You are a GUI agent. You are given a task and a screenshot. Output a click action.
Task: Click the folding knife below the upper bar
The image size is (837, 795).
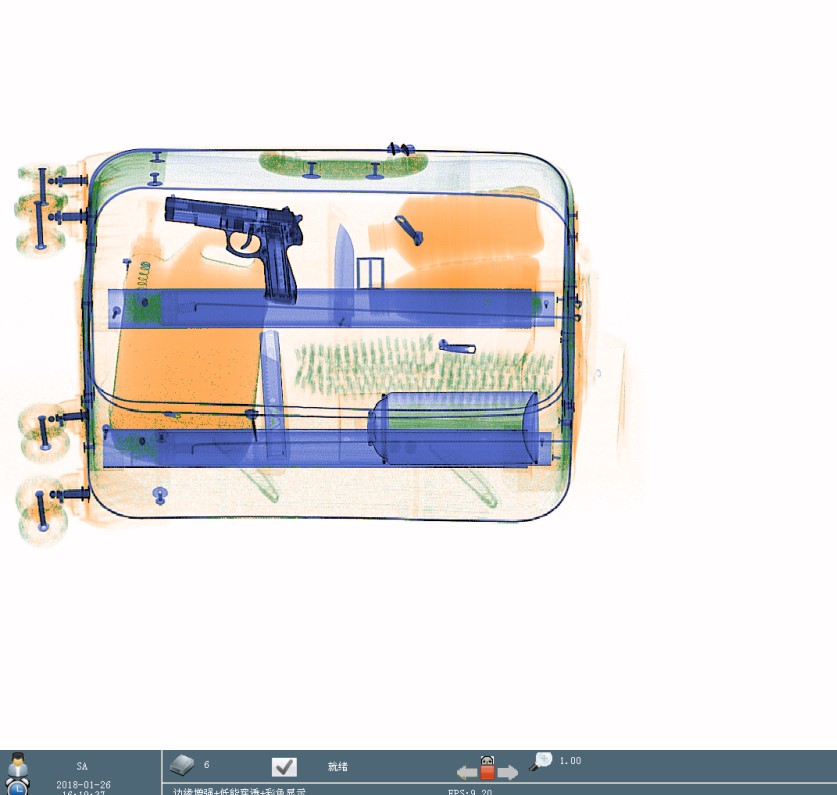click(x=272, y=378)
